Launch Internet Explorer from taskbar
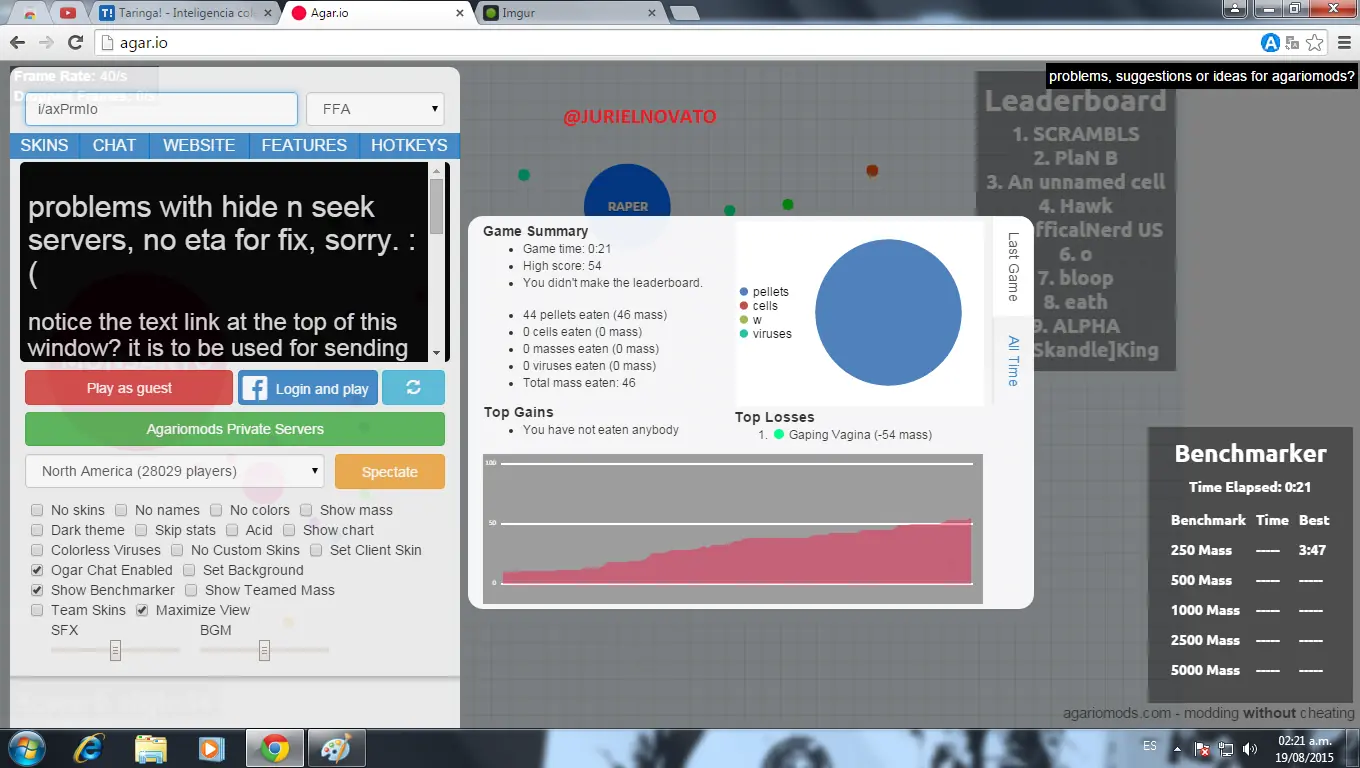Screen dimensions: 1360x768 (x=89, y=748)
